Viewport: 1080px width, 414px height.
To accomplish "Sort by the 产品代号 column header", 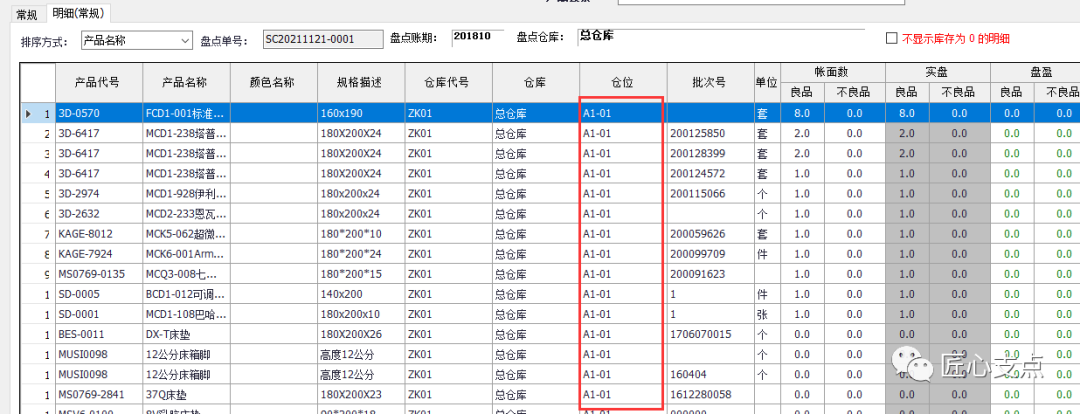I will pyautogui.click(x=98, y=82).
